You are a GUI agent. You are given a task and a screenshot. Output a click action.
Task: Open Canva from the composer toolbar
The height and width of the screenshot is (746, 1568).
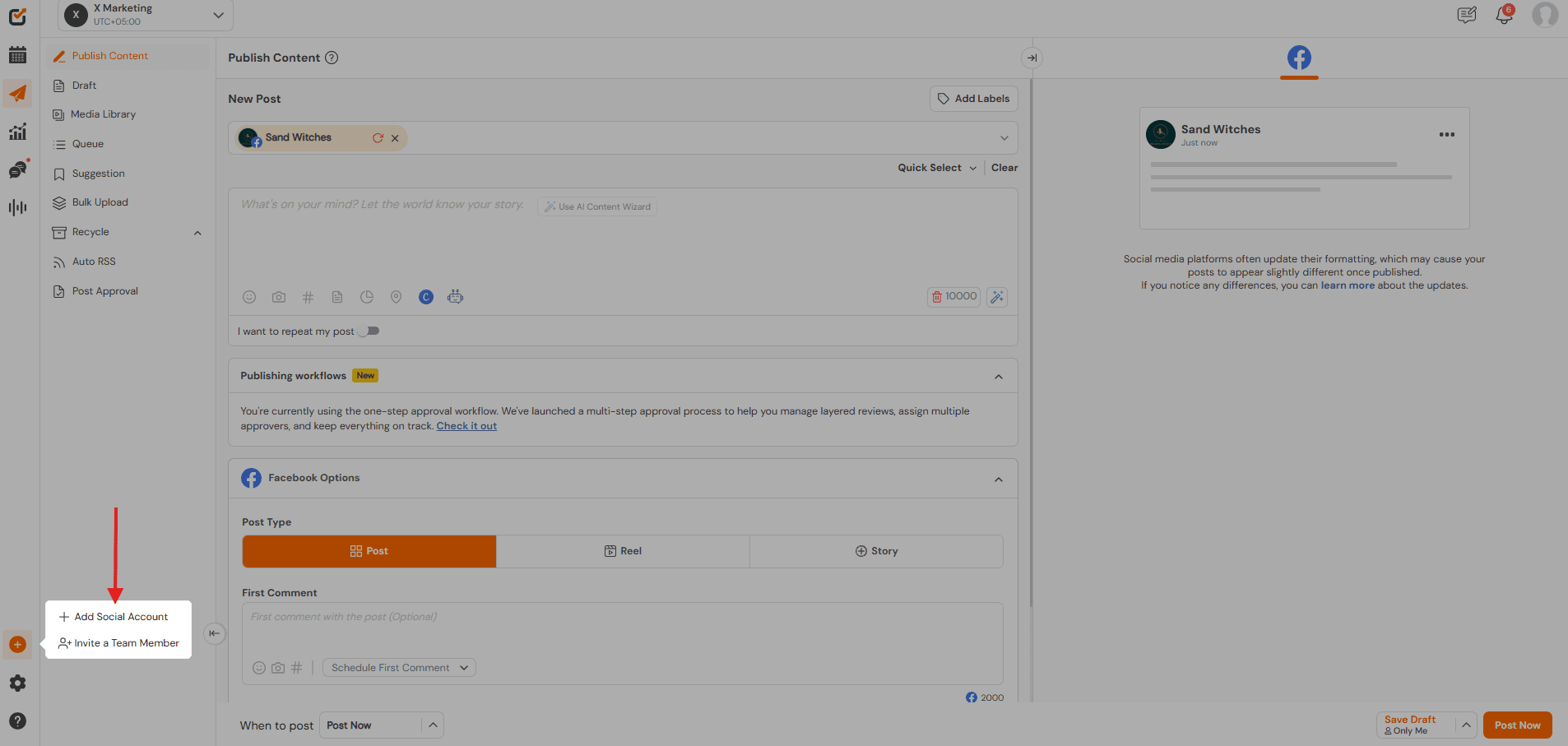pyautogui.click(x=426, y=297)
